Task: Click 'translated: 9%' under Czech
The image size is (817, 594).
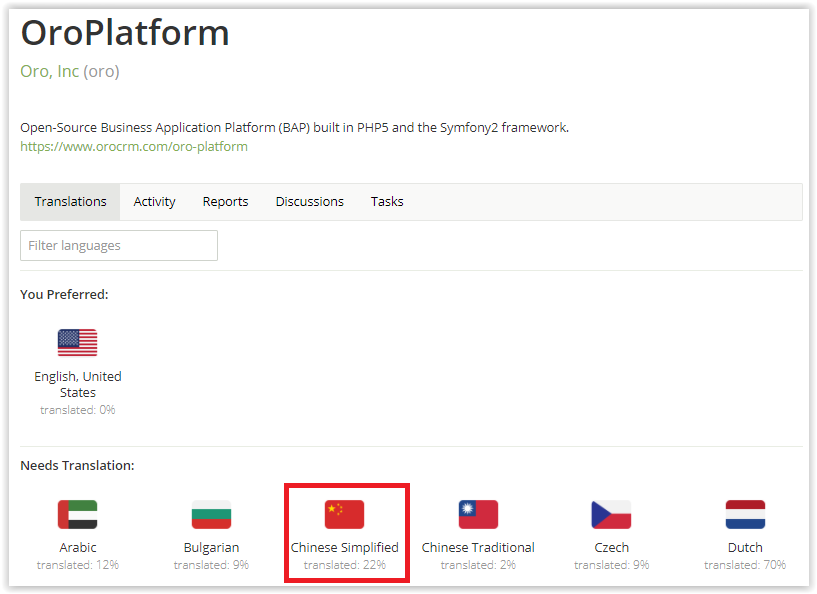Action: pos(611,565)
